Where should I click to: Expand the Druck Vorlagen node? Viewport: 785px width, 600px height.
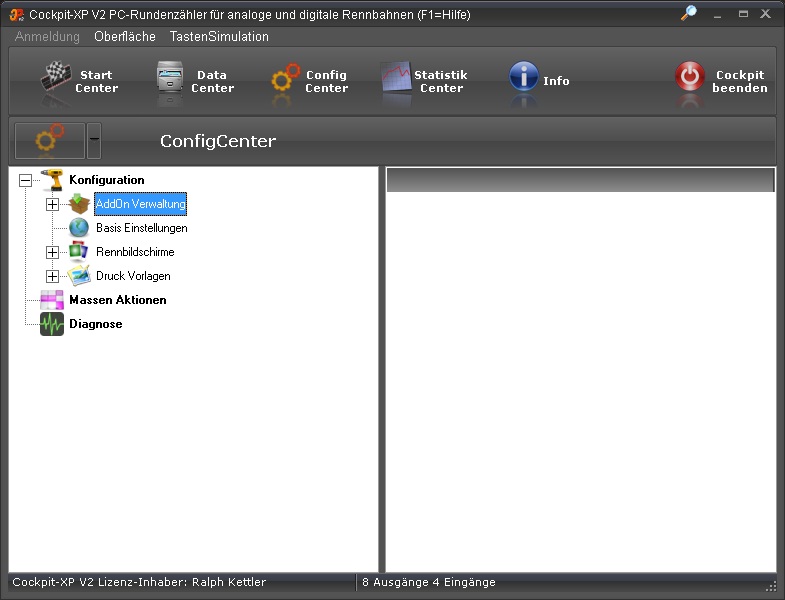tap(52, 276)
